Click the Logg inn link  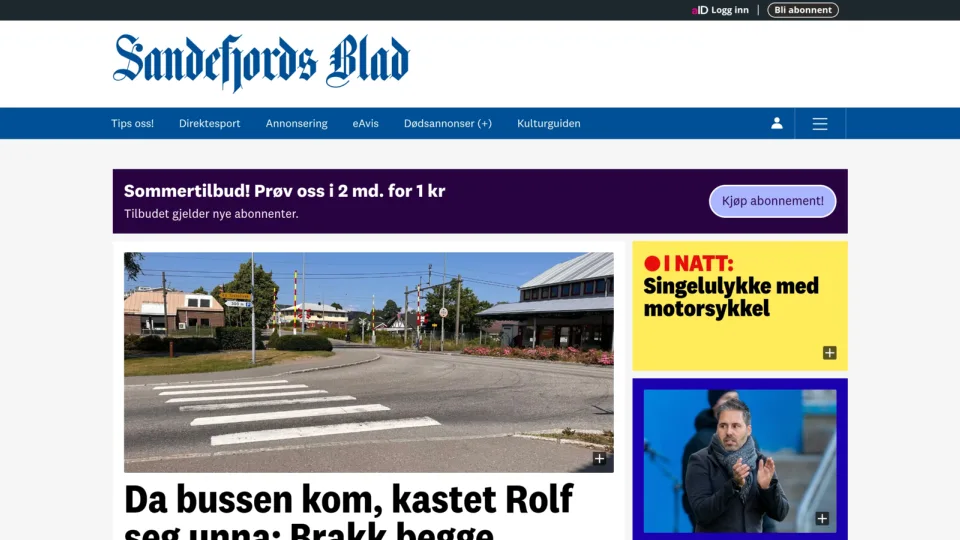(x=730, y=10)
